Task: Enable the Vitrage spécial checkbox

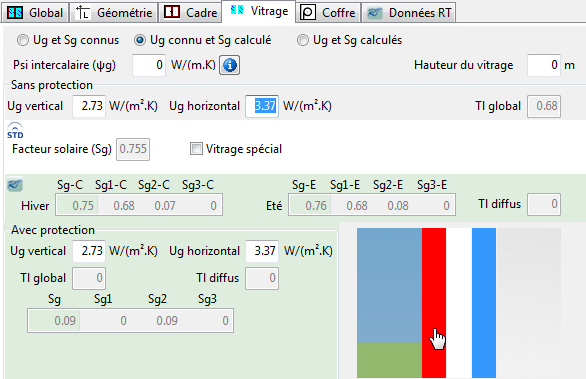Action: pyautogui.click(x=196, y=149)
